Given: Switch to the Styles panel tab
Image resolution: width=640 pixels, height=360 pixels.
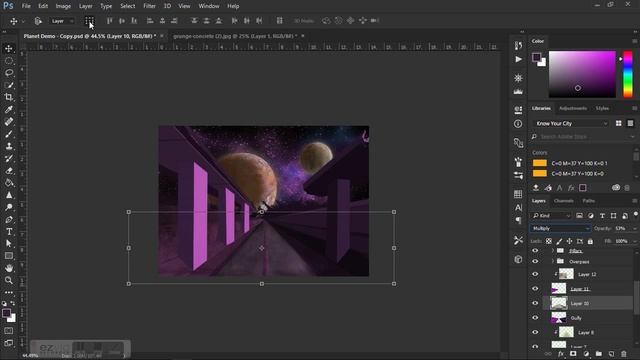Looking at the screenshot, I should 602,108.
